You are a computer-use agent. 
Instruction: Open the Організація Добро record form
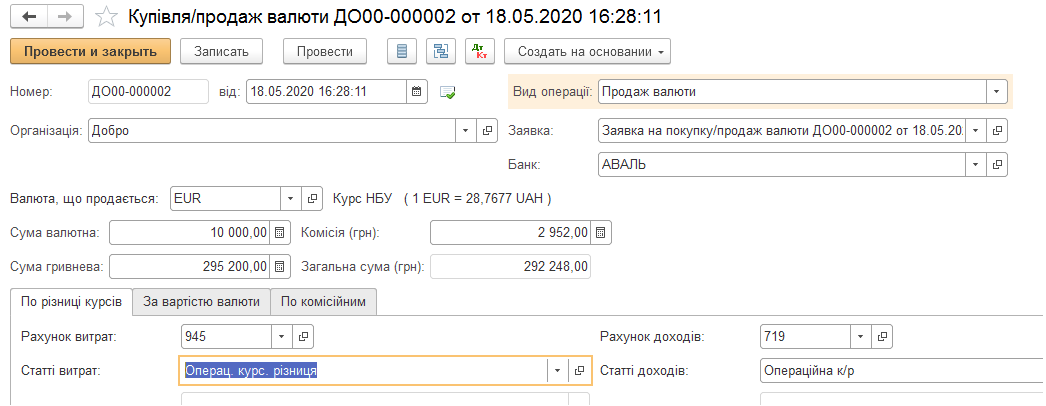(487, 131)
